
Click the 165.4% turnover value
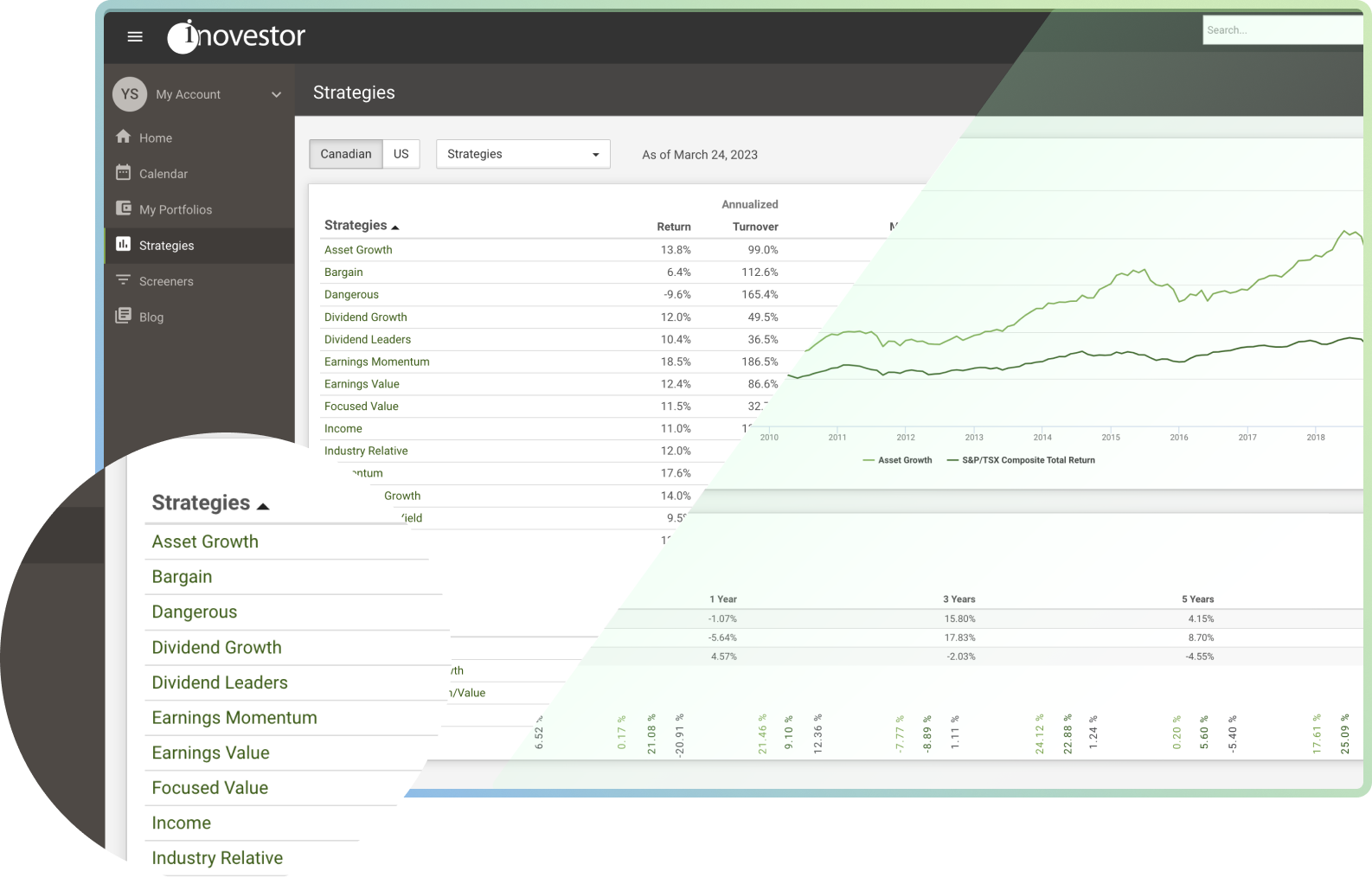click(x=760, y=295)
